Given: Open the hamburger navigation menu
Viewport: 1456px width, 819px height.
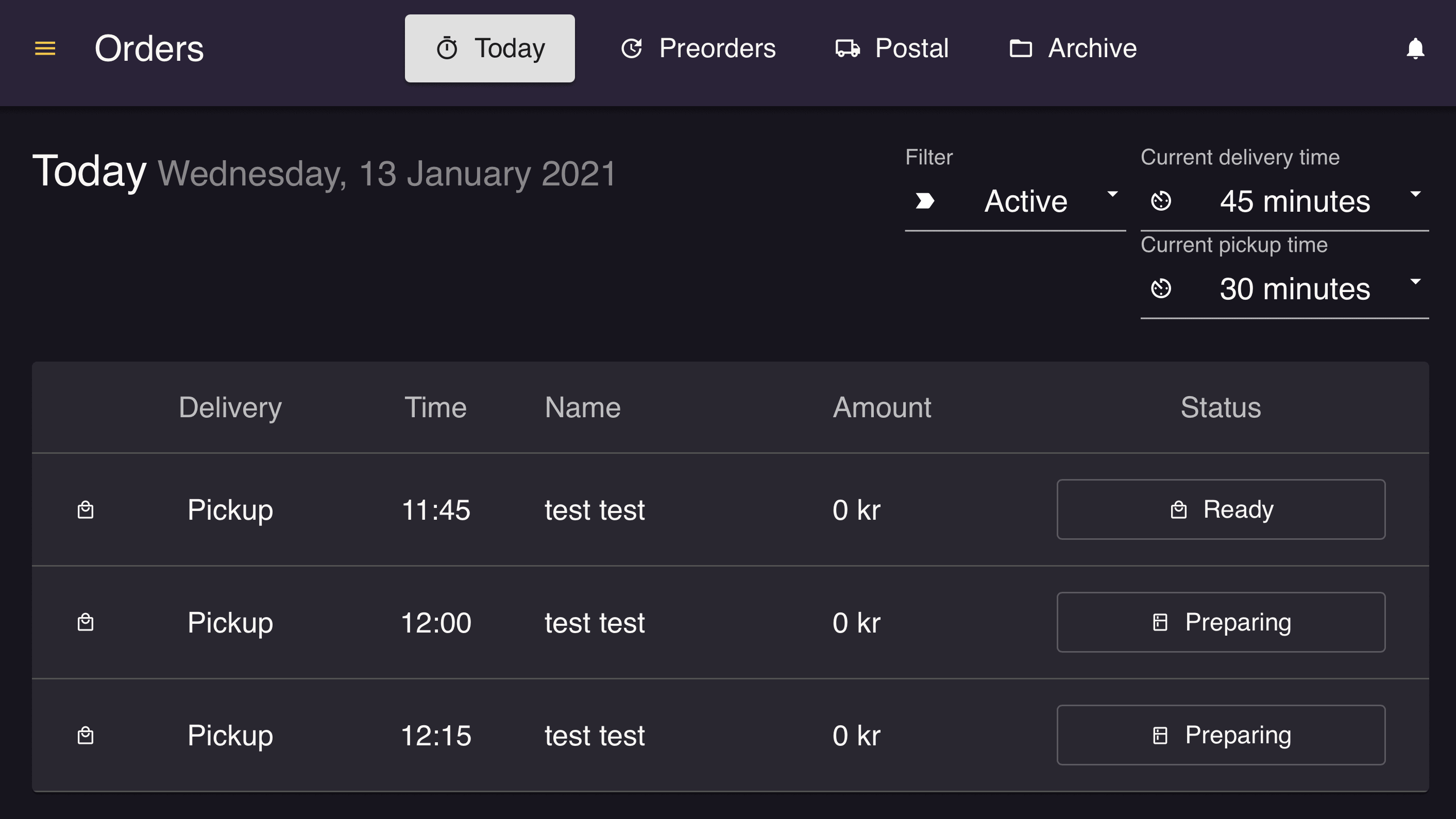Looking at the screenshot, I should 45,48.
